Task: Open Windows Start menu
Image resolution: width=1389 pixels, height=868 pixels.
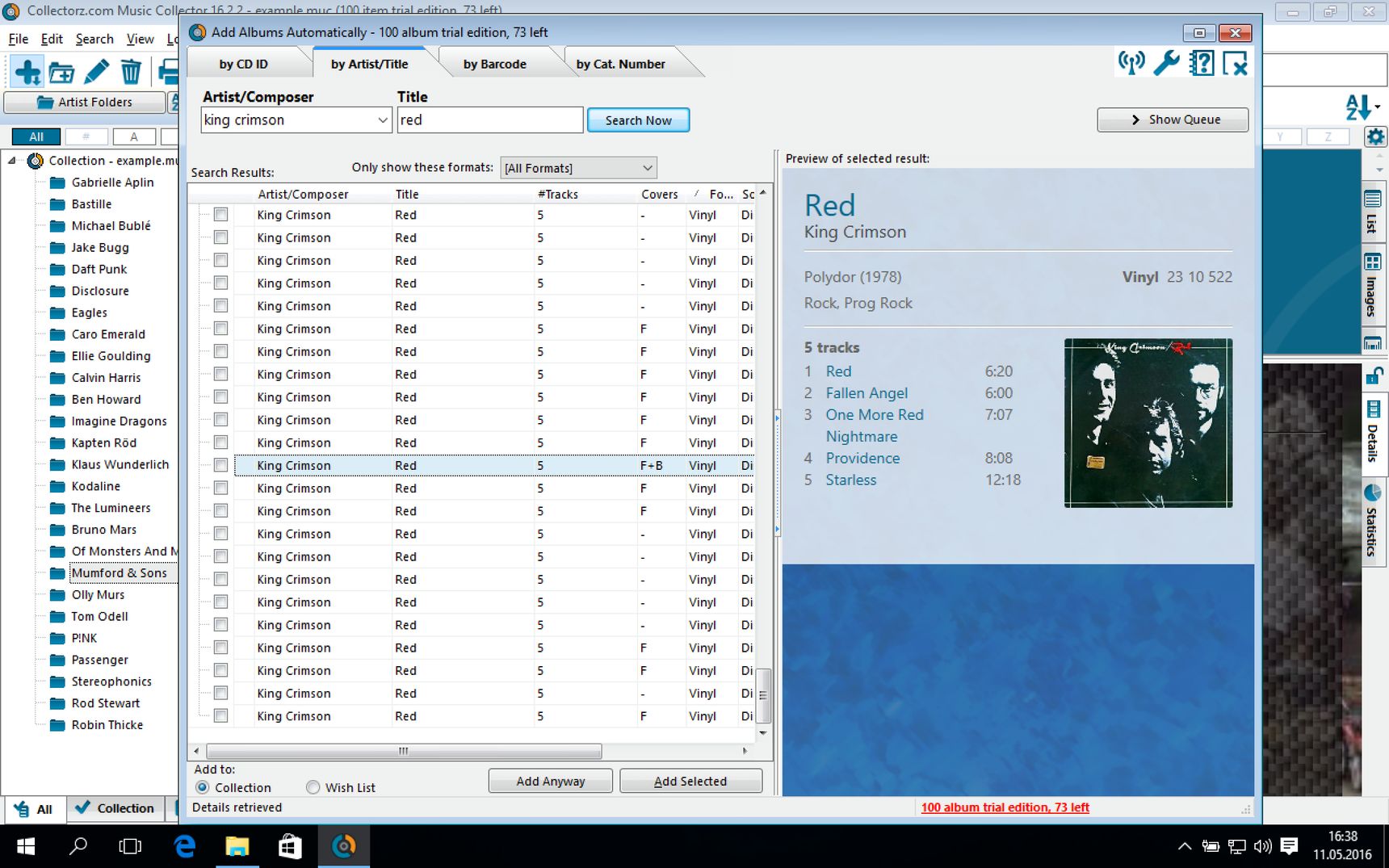Action: coord(26,846)
